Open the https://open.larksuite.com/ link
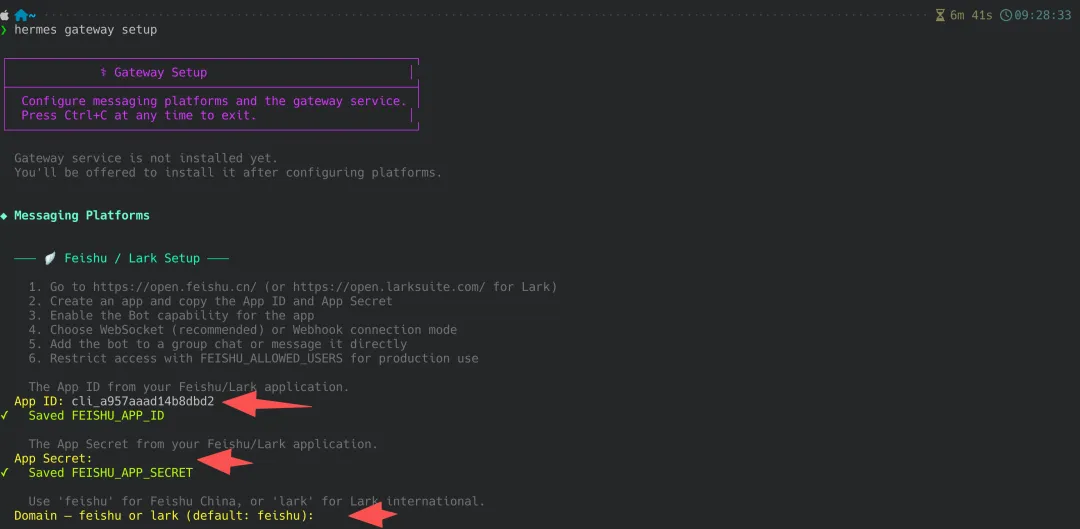 pos(390,287)
